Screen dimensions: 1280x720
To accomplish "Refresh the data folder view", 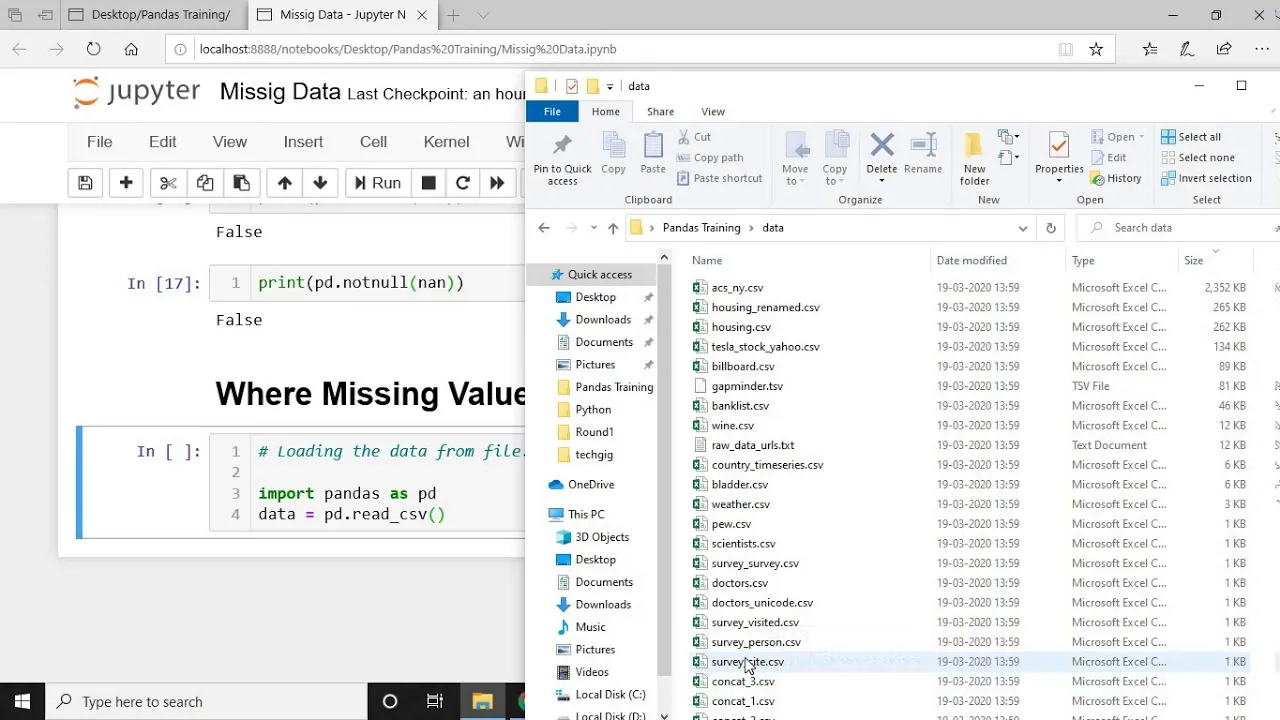I will coord(1050,228).
